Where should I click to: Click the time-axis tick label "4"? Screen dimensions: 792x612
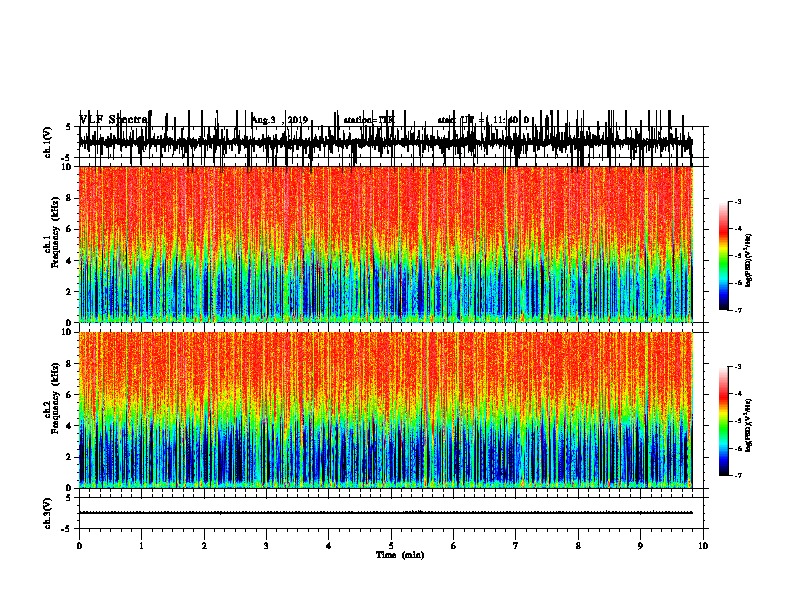coord(329,546)
